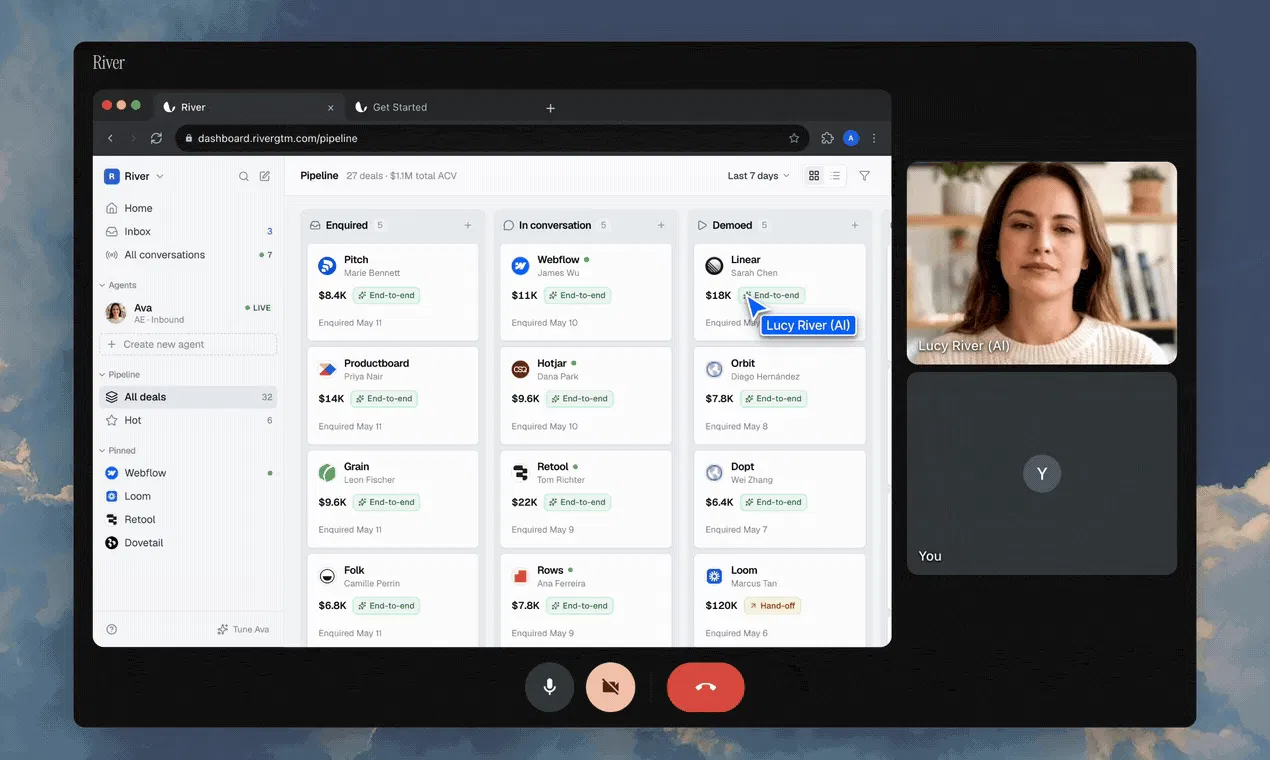Mute the microphone in call controls
1270x760 pixels.
pos(549,687)
